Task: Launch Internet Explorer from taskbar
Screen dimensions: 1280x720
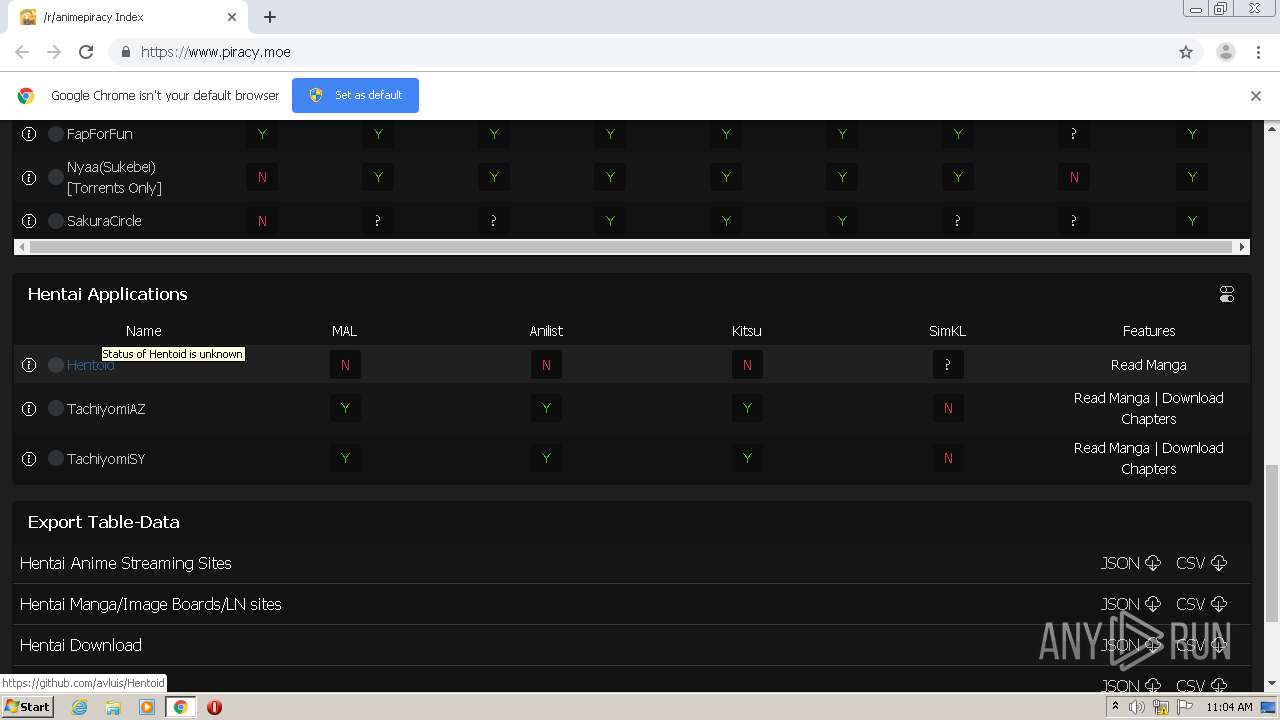Action: pyautogui.click(x=79, y=707)
